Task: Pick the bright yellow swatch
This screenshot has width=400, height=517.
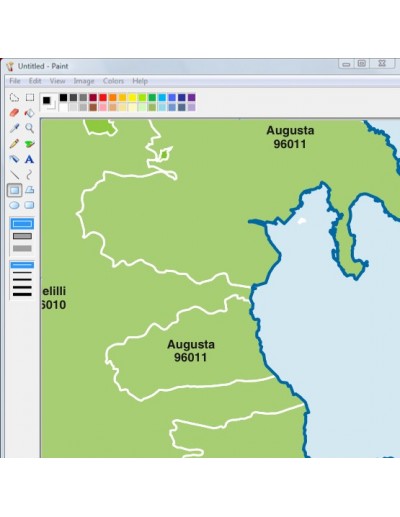Action: (x=132, y=97)
